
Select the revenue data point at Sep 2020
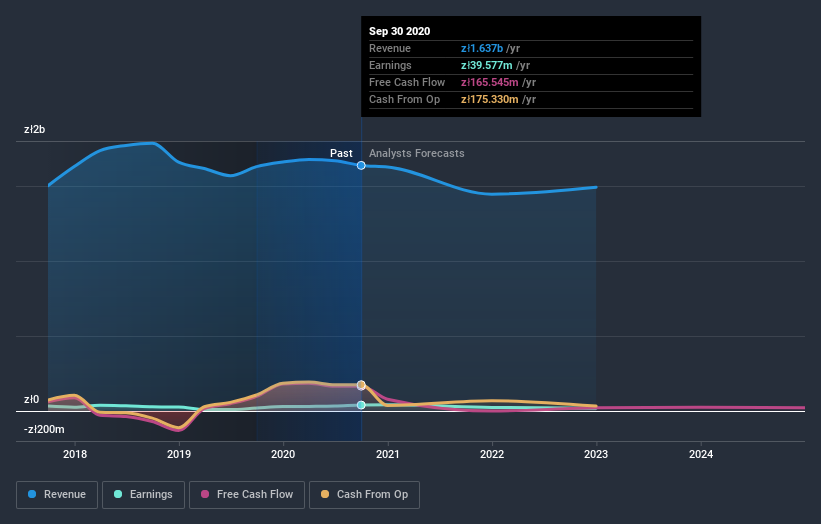click(x=361, y=165)
